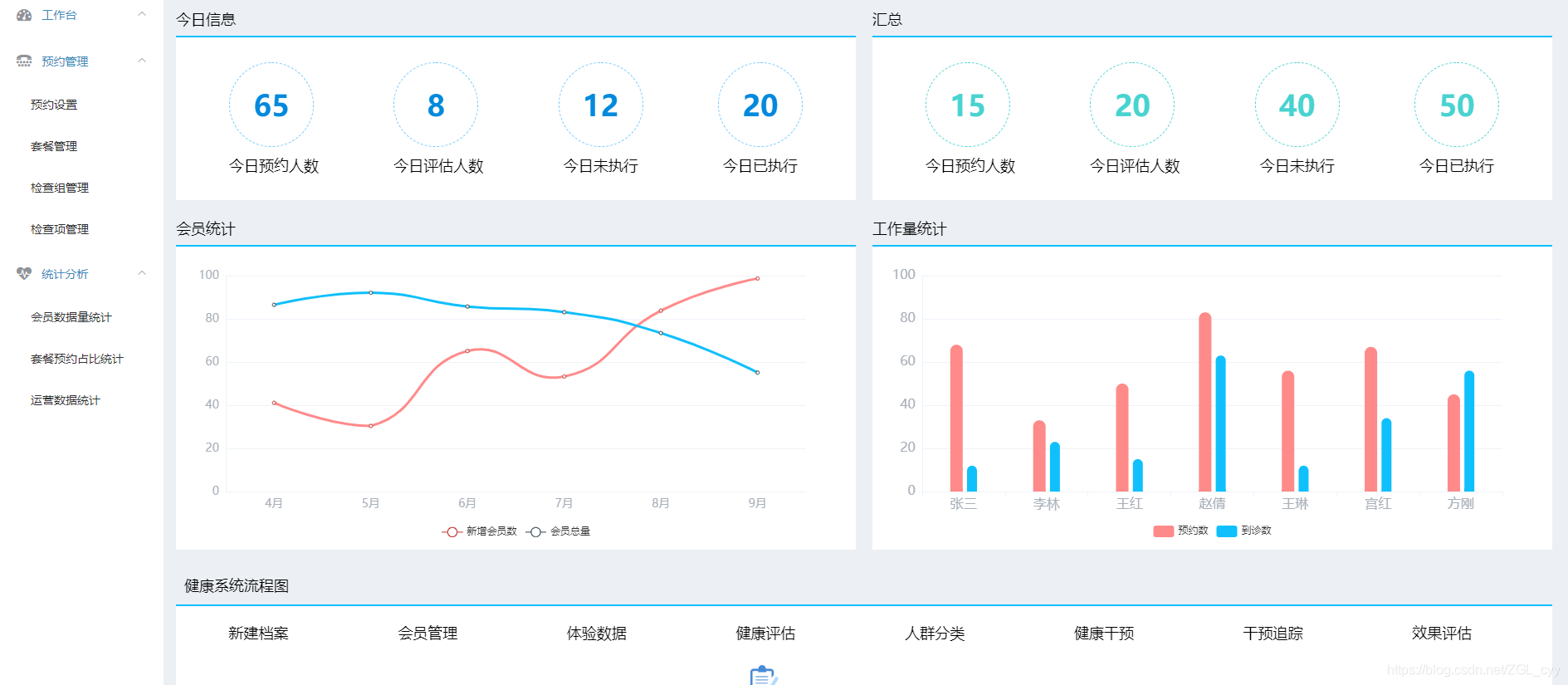
Task: Click 方刚 blue 到诊数 bar
Action: (1469, 431)
